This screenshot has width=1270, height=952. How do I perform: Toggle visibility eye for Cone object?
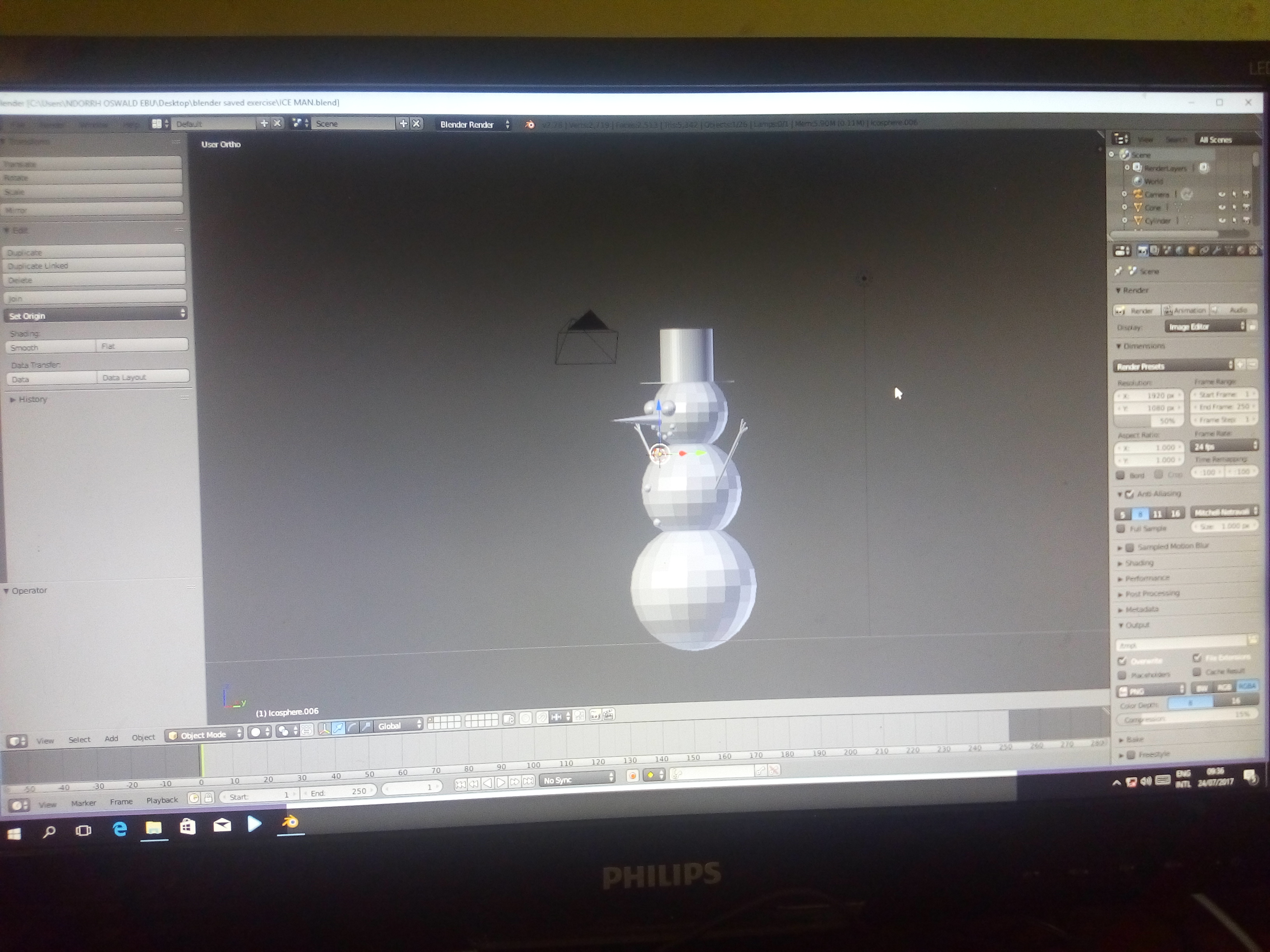pos(1222,207)
